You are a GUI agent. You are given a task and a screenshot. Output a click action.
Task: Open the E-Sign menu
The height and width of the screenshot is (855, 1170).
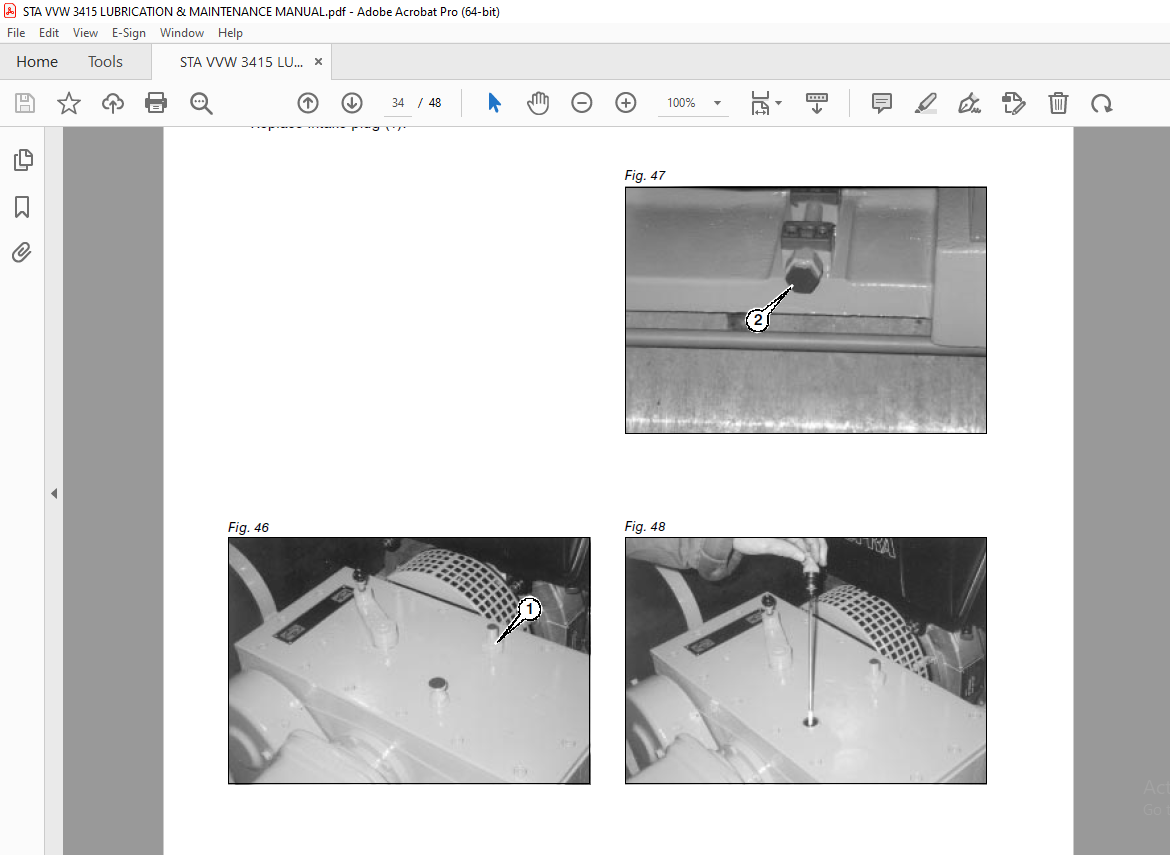(x=128, y=33)
